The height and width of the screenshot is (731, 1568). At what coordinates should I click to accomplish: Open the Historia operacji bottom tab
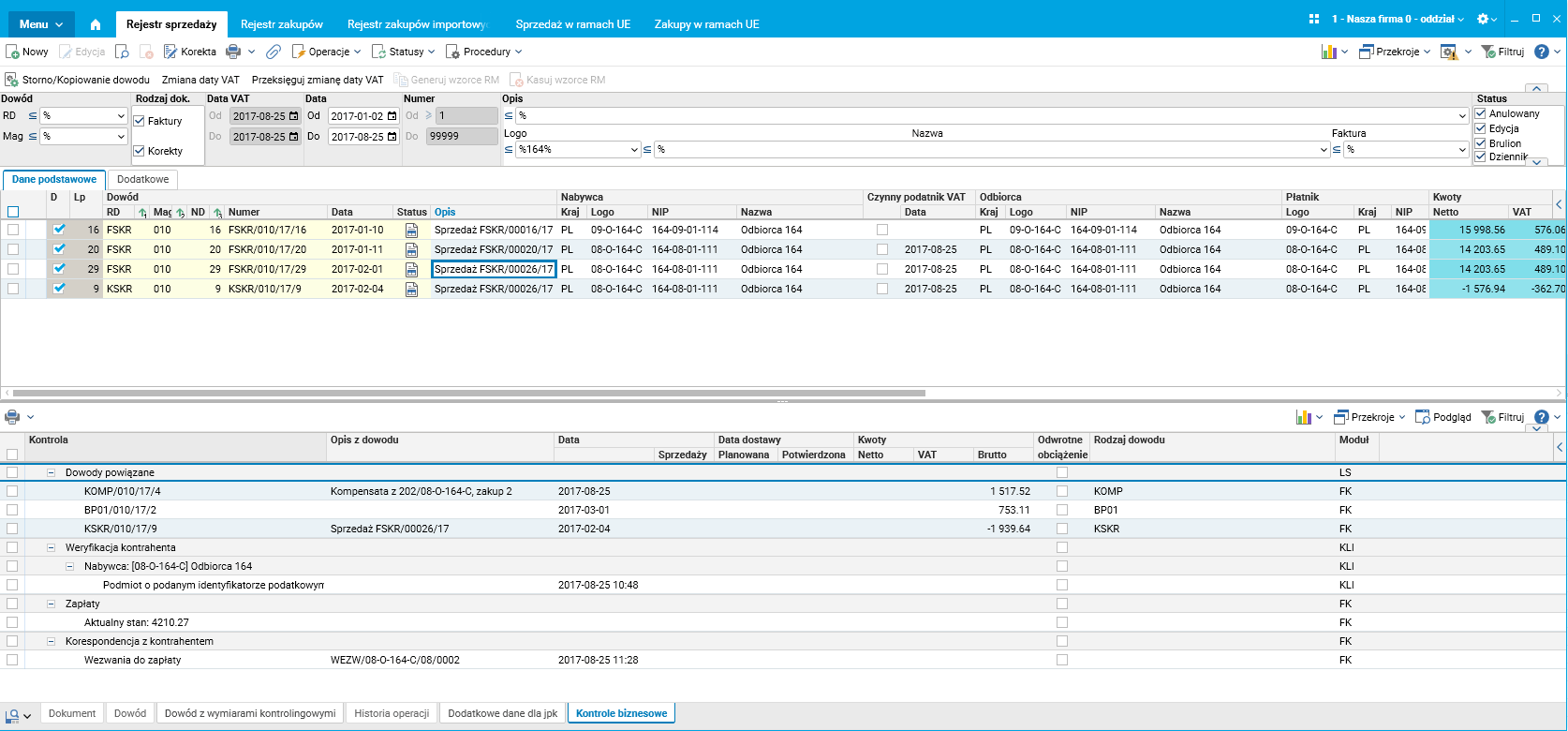[x=392, y=713]
